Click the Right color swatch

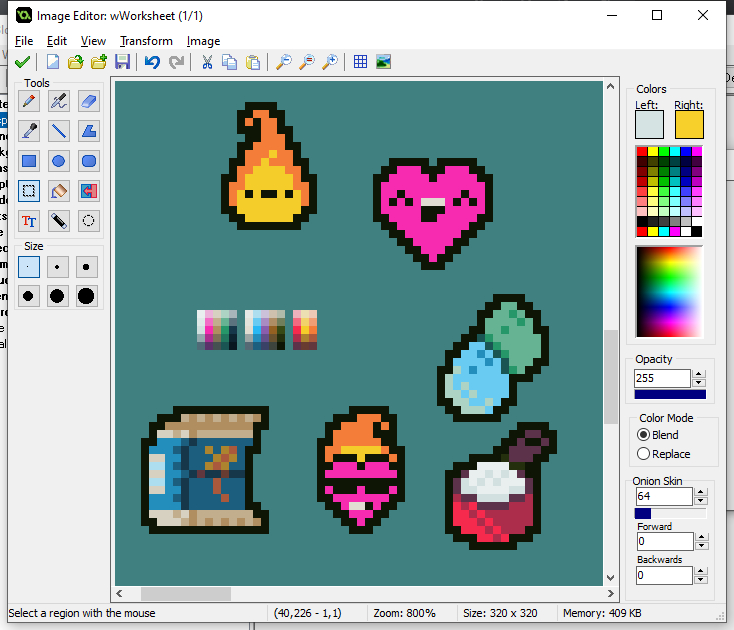689,125
